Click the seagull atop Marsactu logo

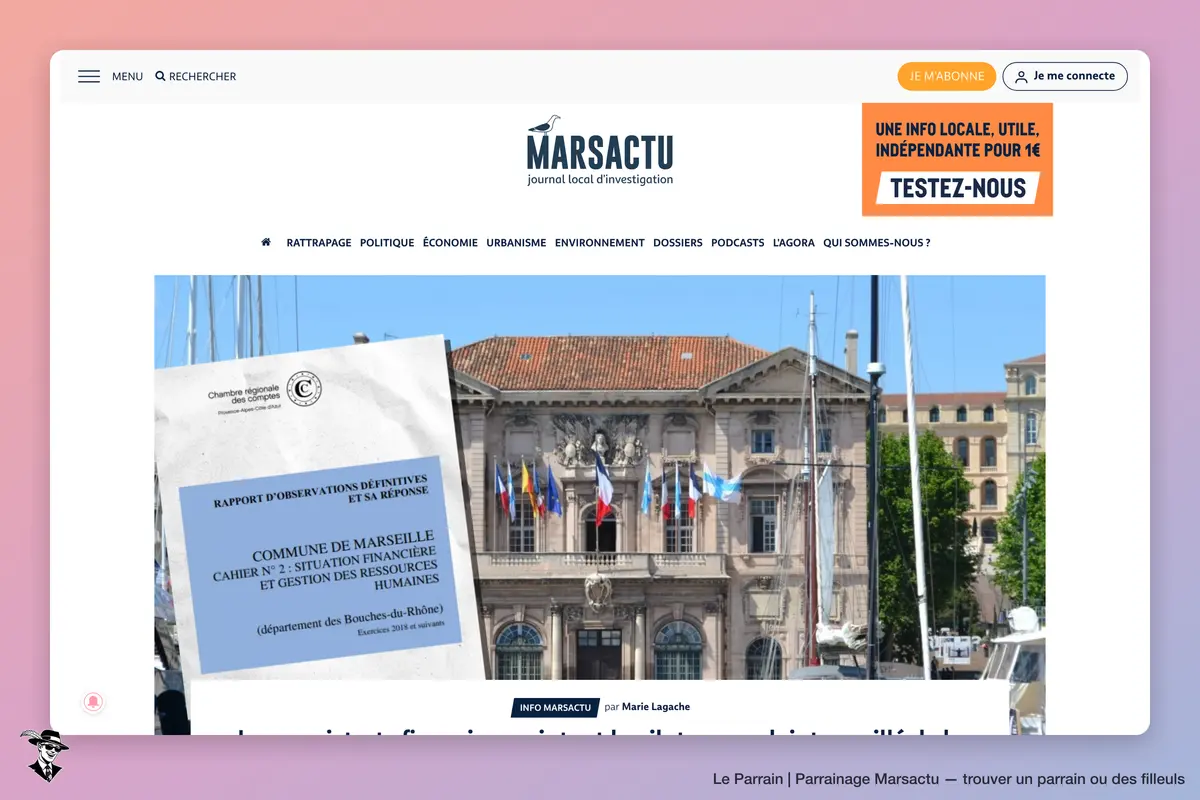coord(545,125)
